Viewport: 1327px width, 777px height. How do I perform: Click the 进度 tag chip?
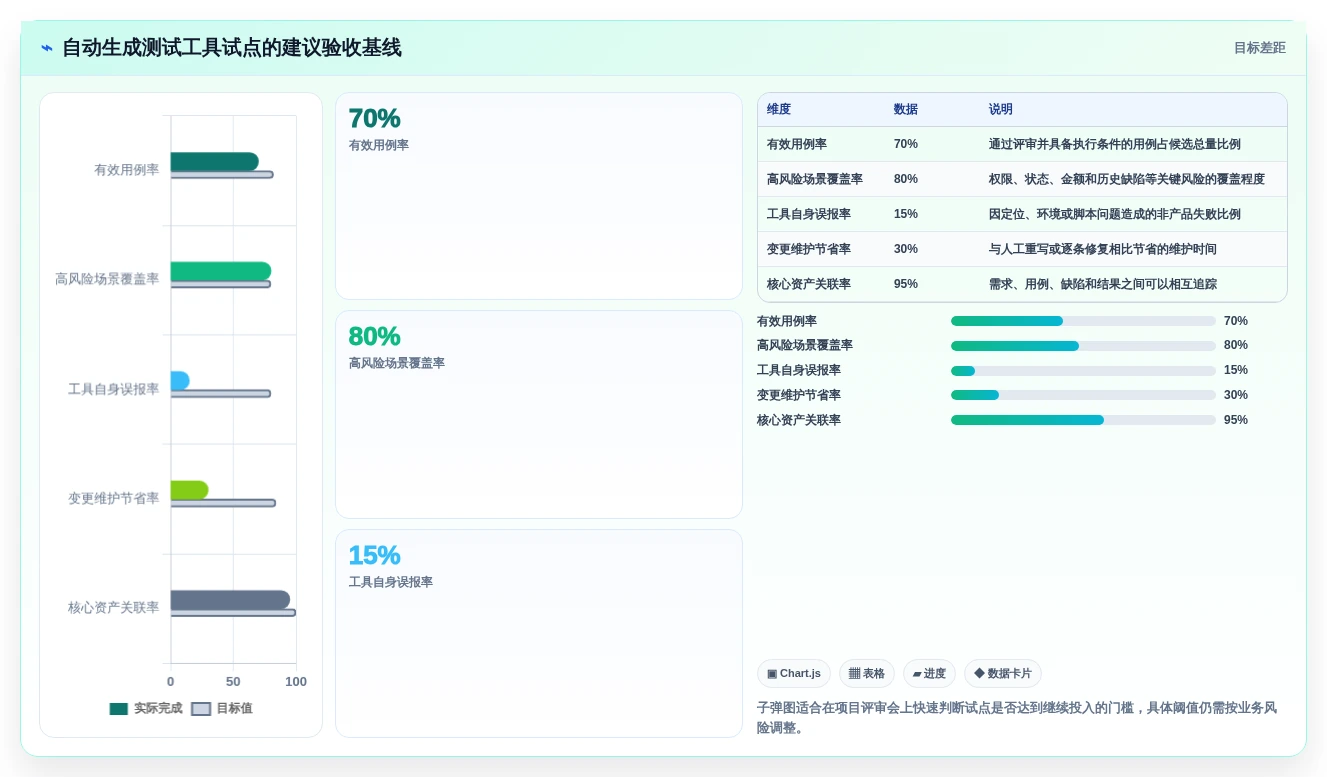pyautogui.click(x=929, y=674)
